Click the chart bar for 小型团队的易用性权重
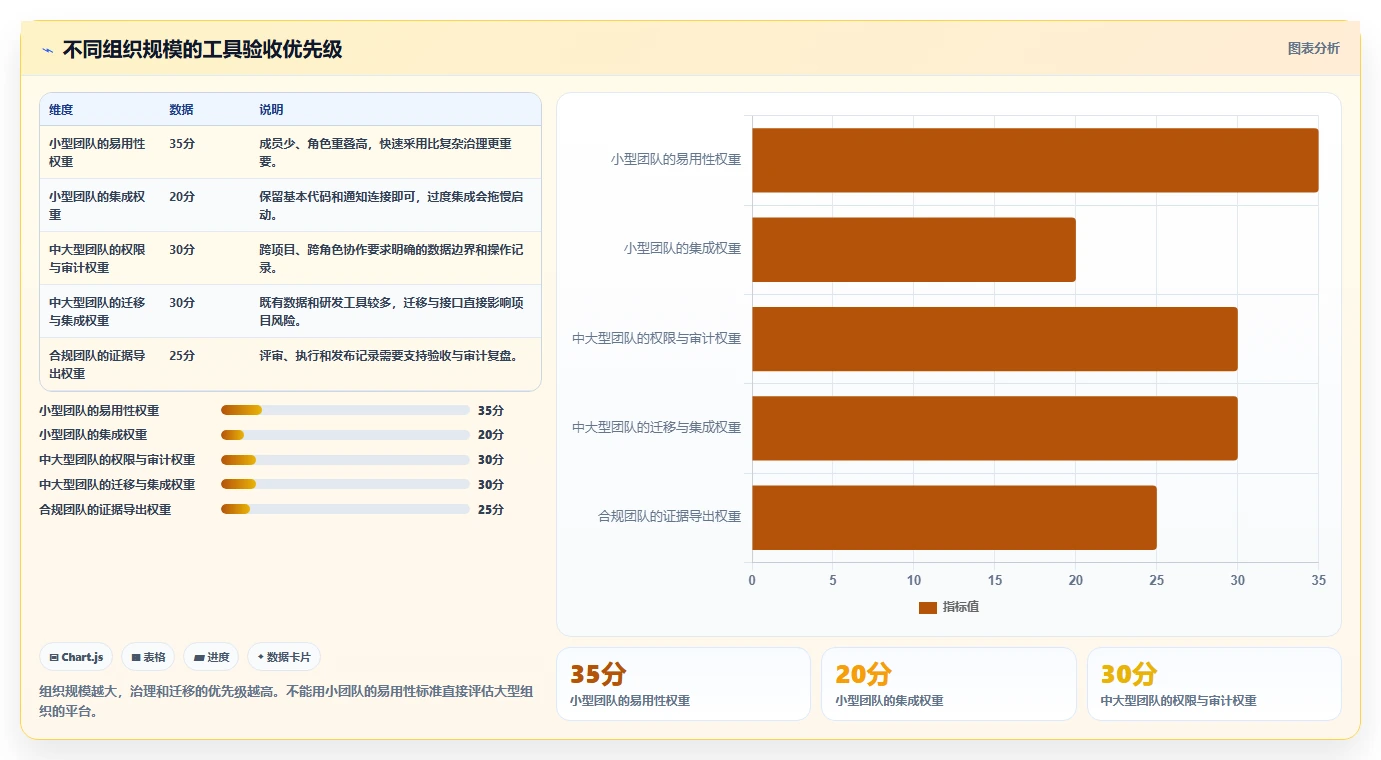Screen dimensions: 1381x760 point(1035,160)
